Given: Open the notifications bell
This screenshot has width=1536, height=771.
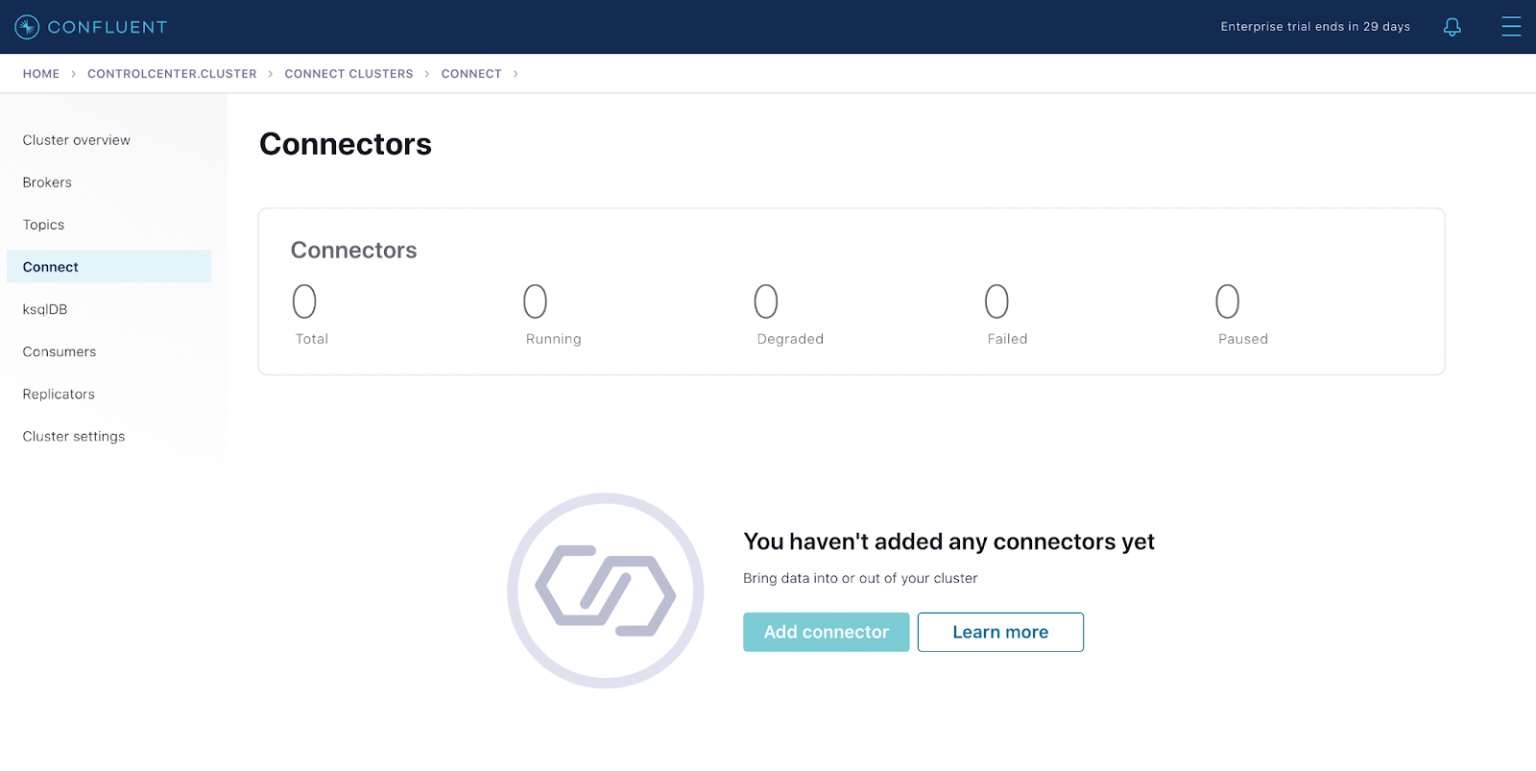Looking at the screenshot, I should pyautogui.click(x=1452, y=27).
